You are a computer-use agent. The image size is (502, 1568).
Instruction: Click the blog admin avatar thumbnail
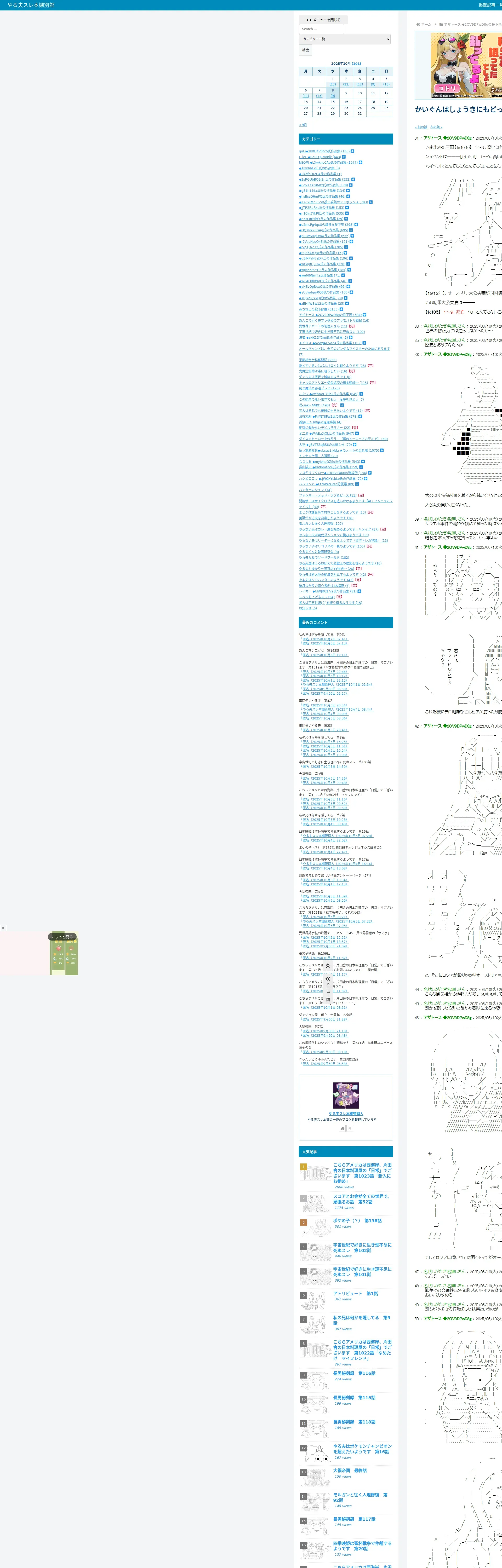point(345,1096)
